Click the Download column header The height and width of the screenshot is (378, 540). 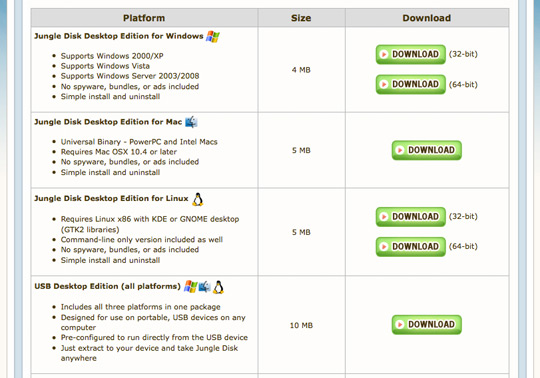pyautogui.click(x=427, y=18)
